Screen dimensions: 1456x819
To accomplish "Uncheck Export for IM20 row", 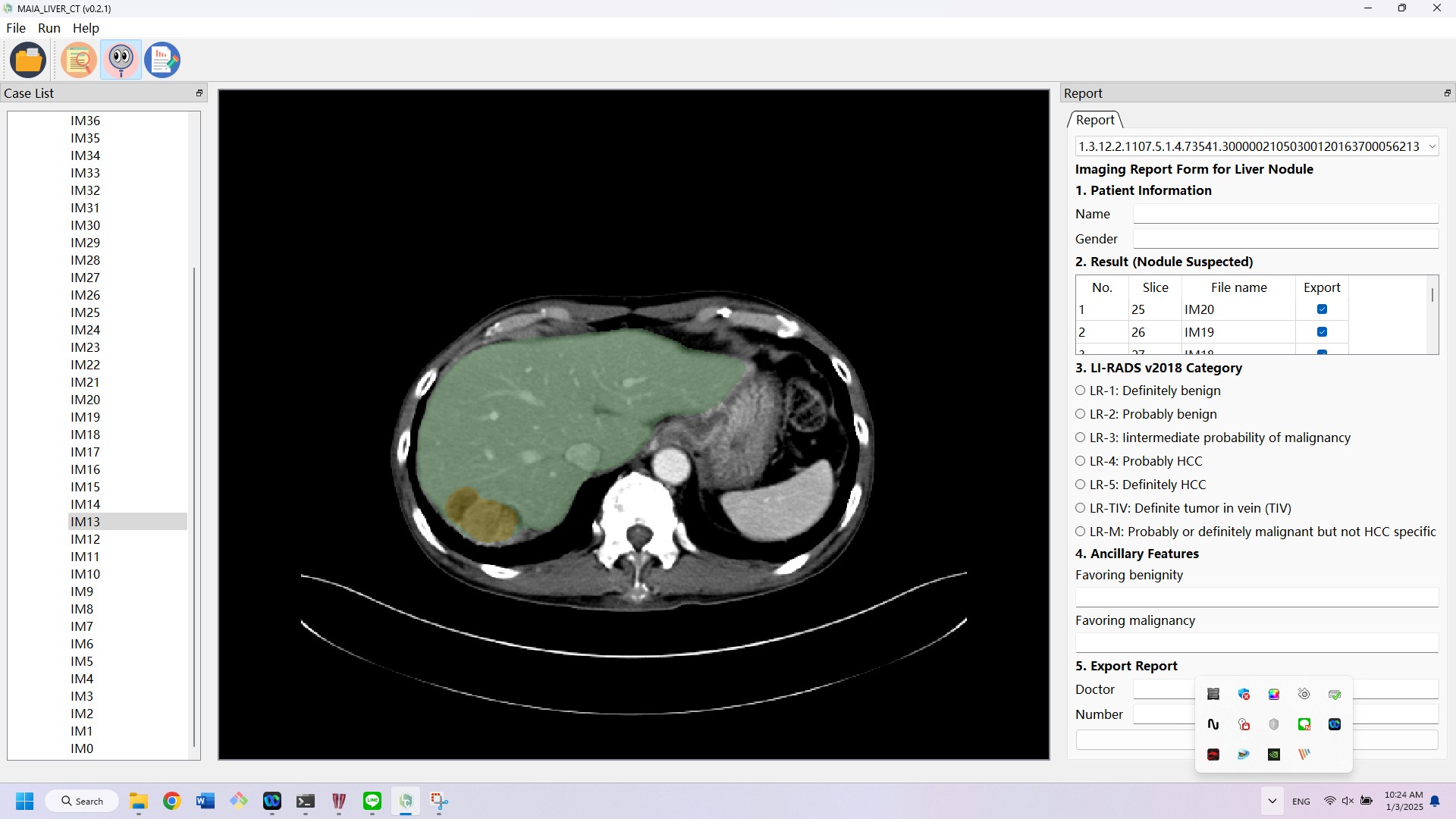I will click(x=1322, y=309).
